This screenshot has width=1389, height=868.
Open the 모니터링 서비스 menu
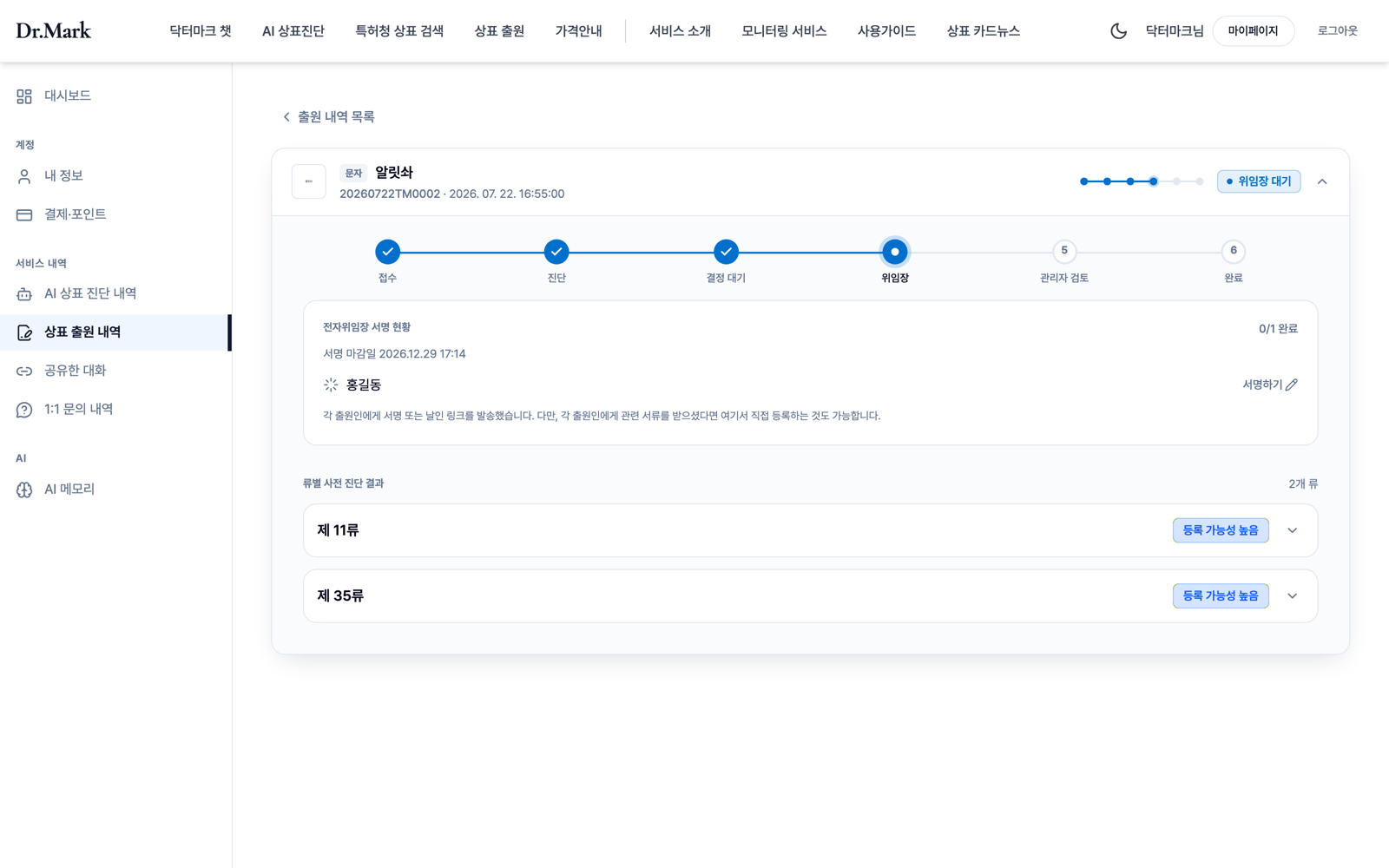point(784,30)
